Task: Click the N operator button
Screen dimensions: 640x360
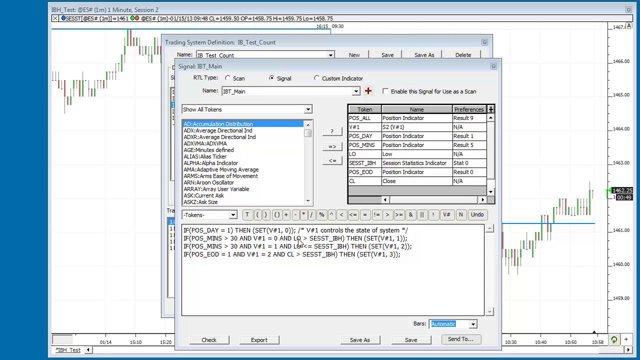Action: [461, 215]
